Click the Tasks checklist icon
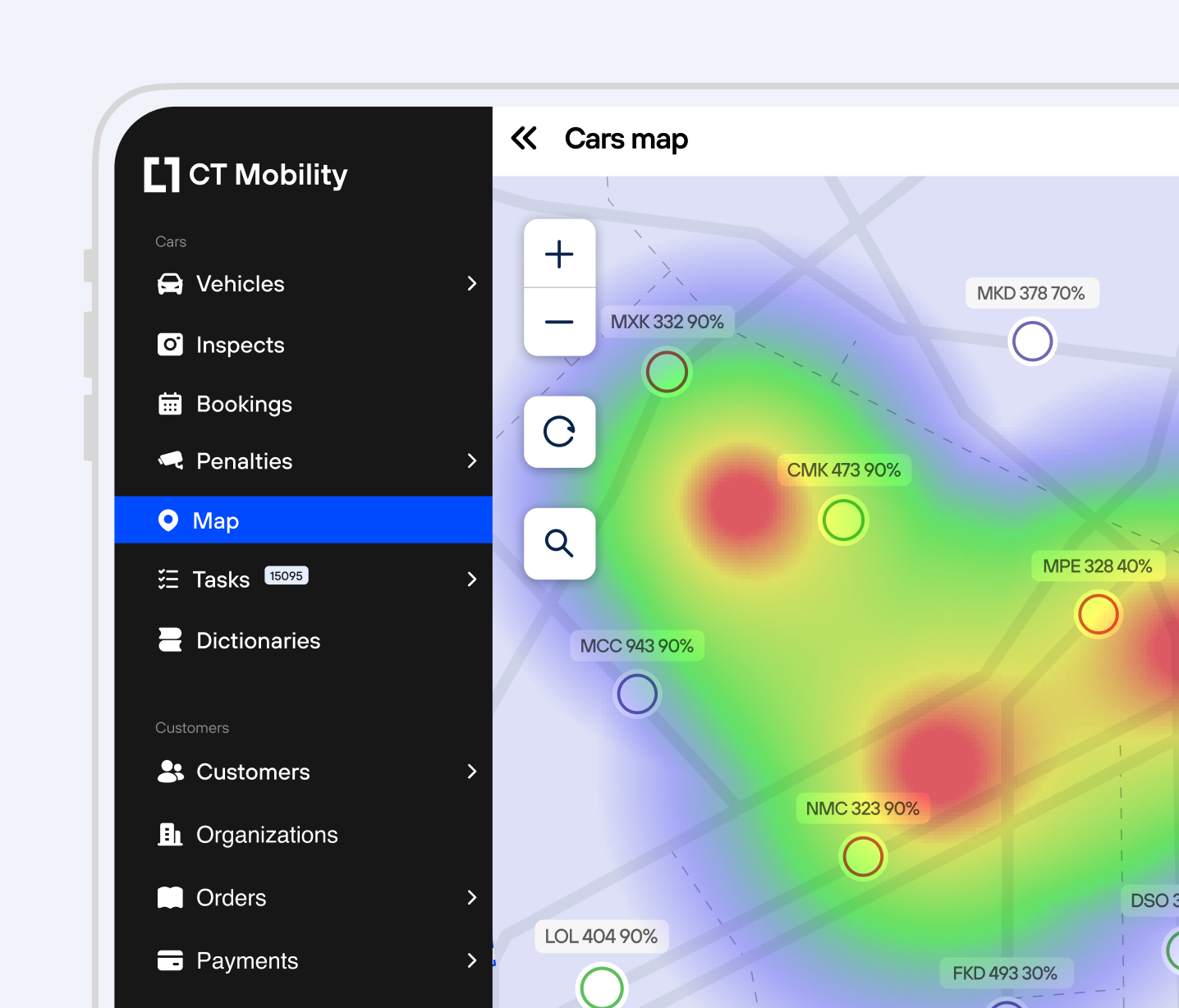Image resolution: width=1179 pixels, height=1008 pixels. (x=168, y=580)
